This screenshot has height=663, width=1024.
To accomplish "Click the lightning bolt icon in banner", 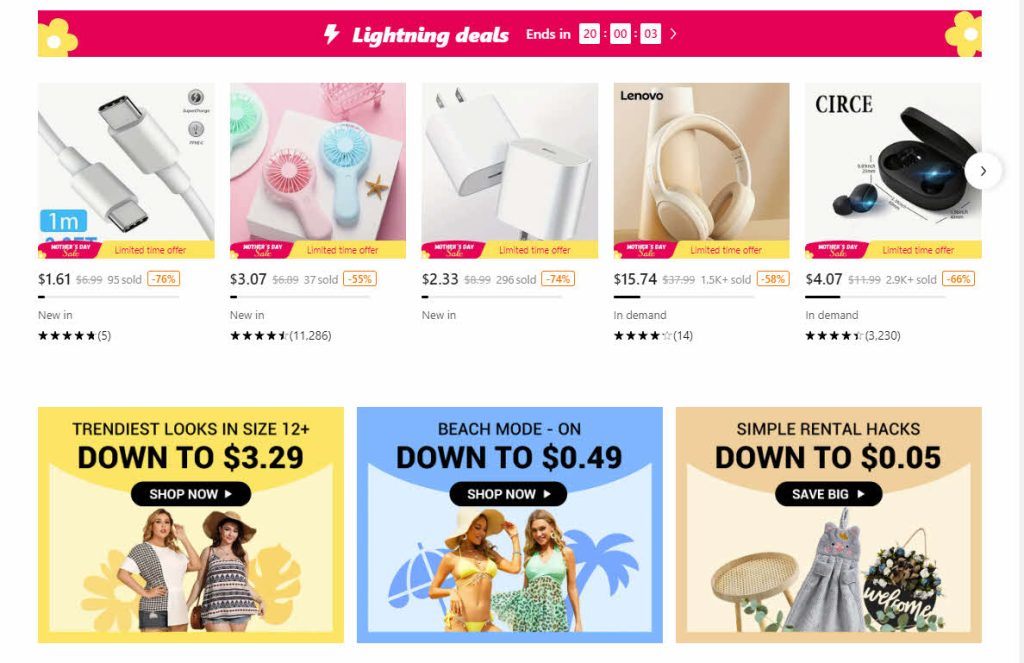I will click(332, 34).
